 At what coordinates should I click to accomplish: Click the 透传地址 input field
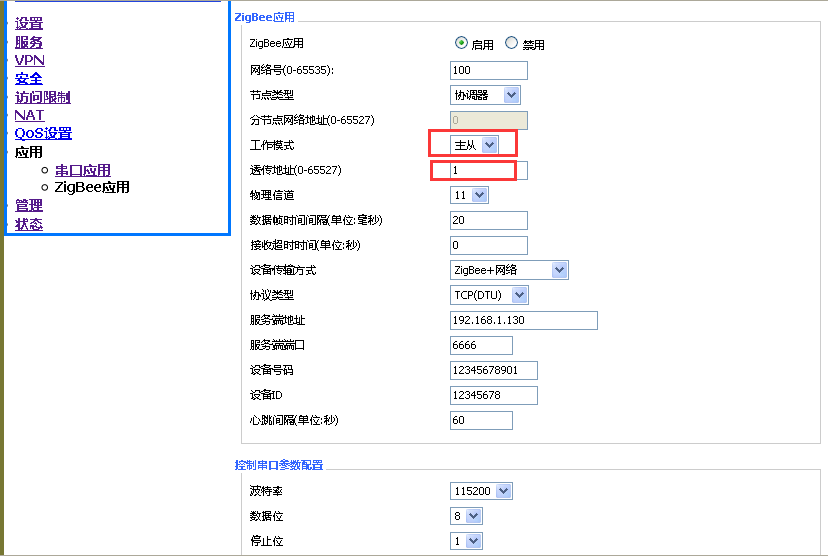coord(488,170)
